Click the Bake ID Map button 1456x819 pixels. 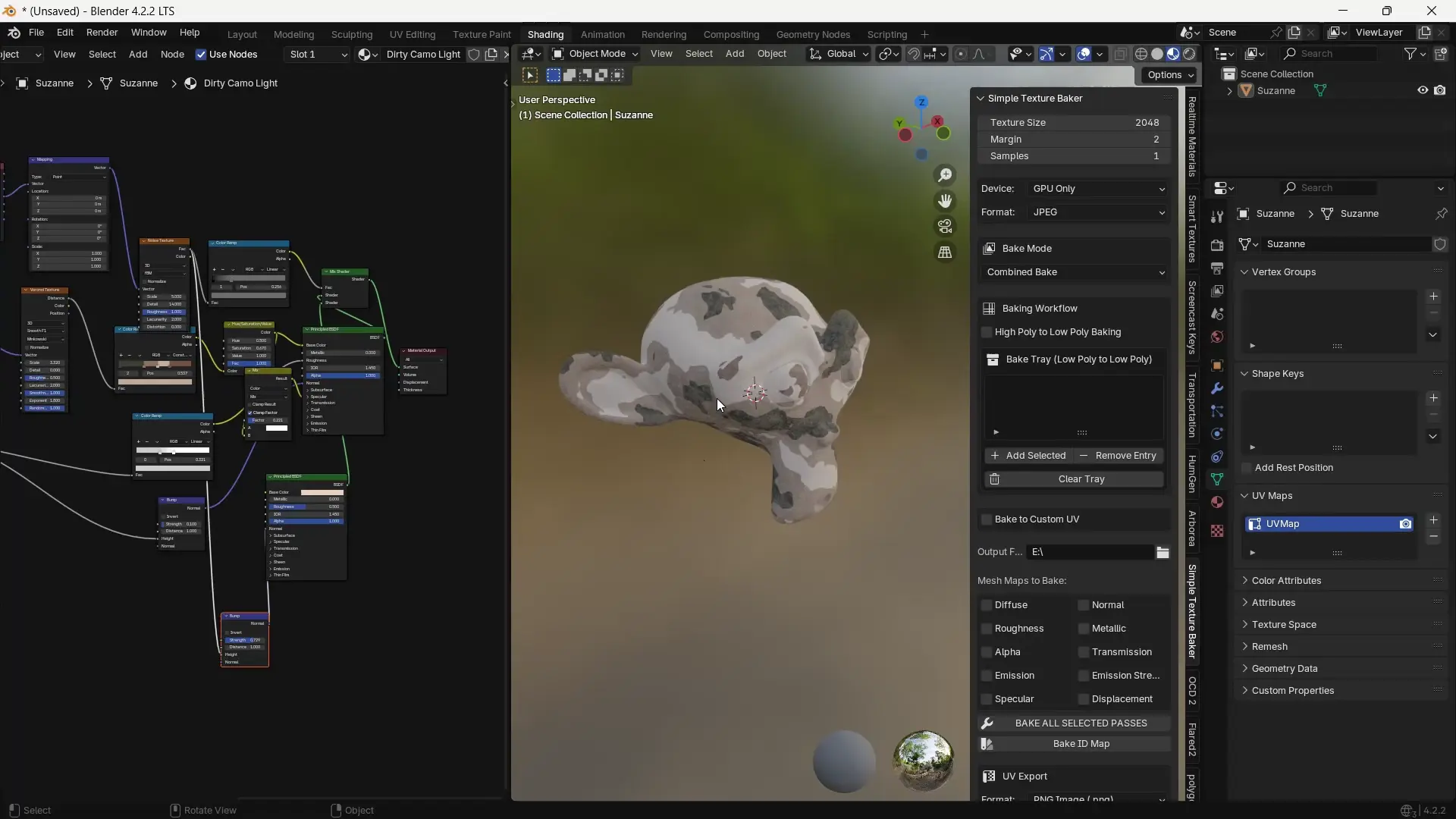1075,744
